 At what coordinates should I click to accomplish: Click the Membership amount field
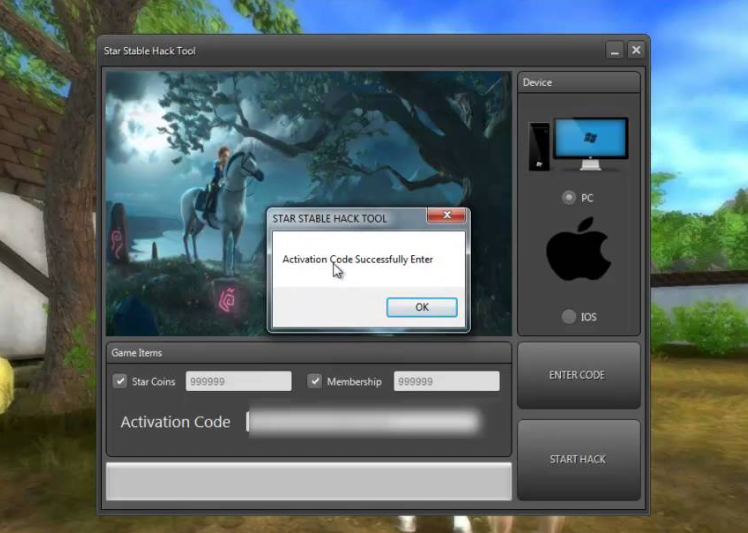pos(447,381)
